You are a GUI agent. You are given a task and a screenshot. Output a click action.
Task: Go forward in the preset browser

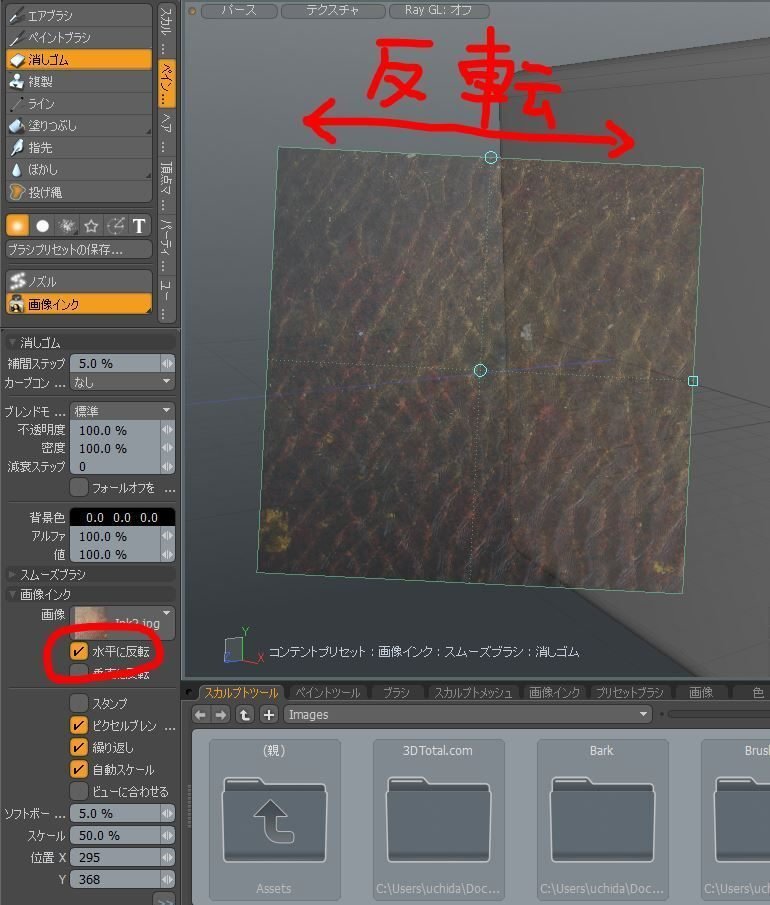(220, 715)
